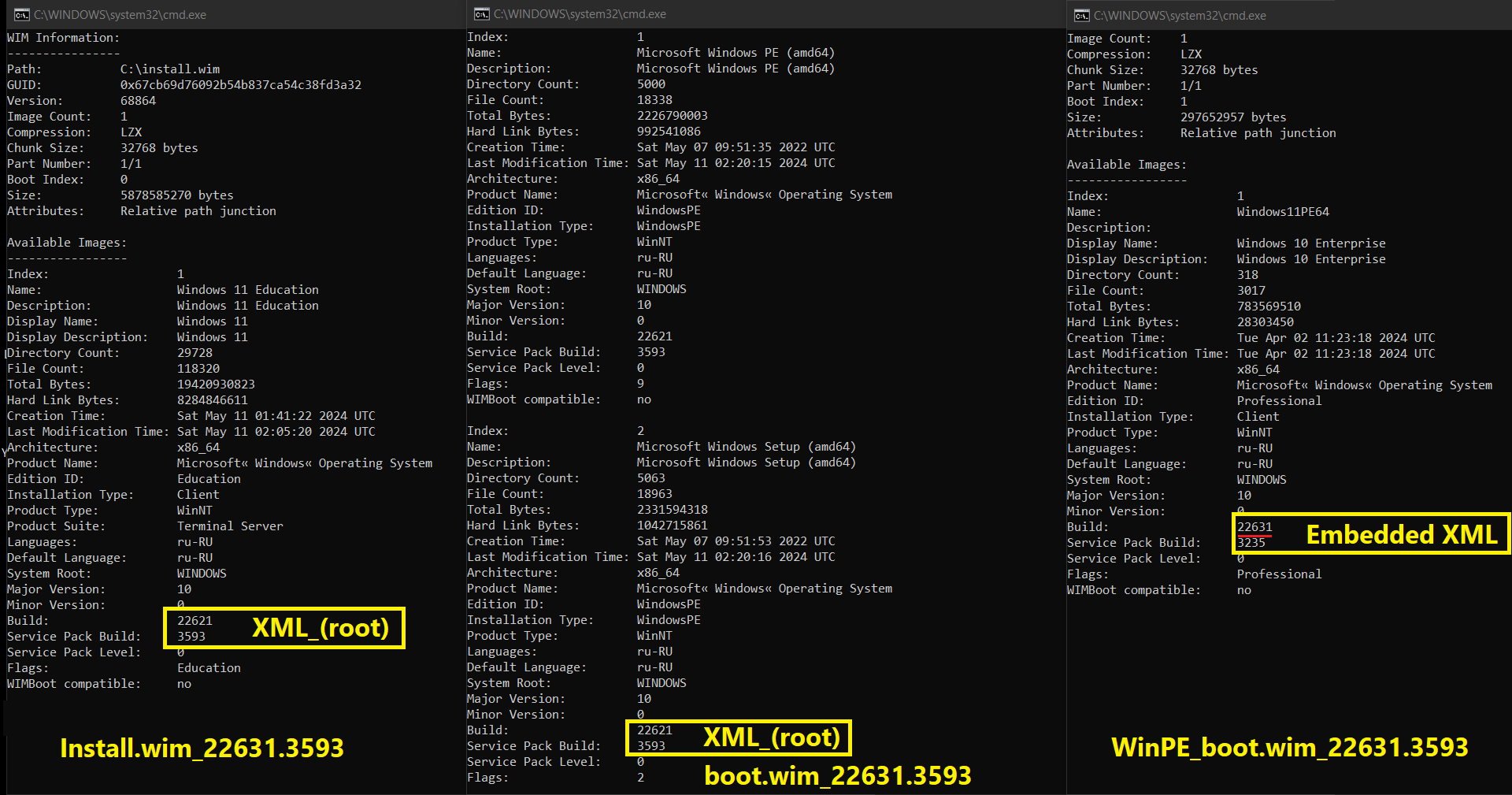Click Name value 'Microsoft Windows Setup (amd64)'
Image resolution: width=1512 pixels, height=795 pixels.
(747, 447)
